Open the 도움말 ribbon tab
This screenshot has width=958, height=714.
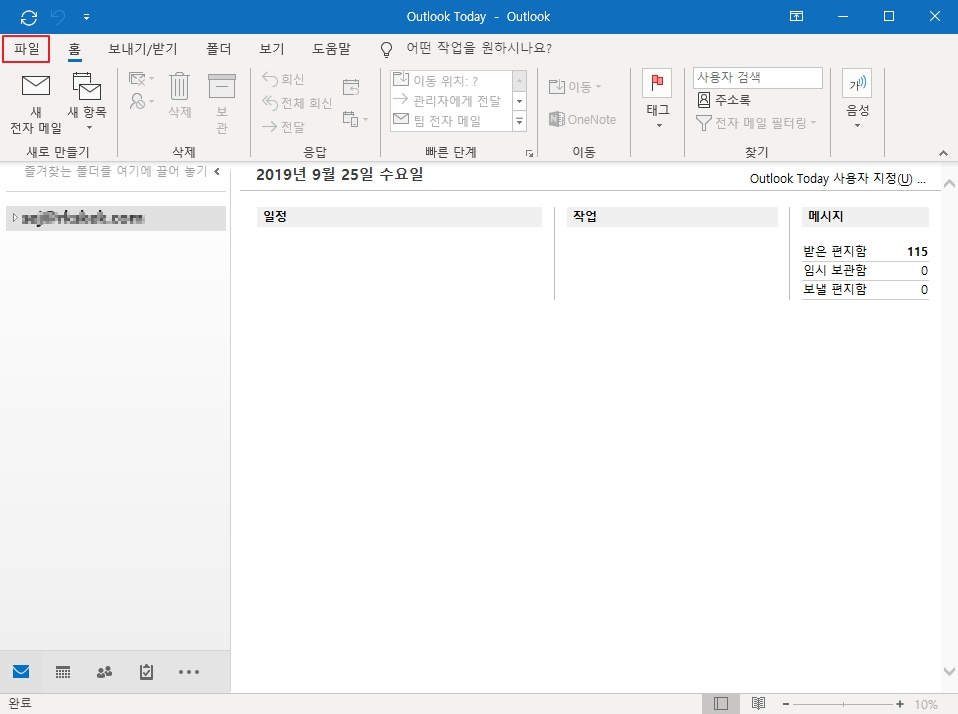(x=331, y=49)
